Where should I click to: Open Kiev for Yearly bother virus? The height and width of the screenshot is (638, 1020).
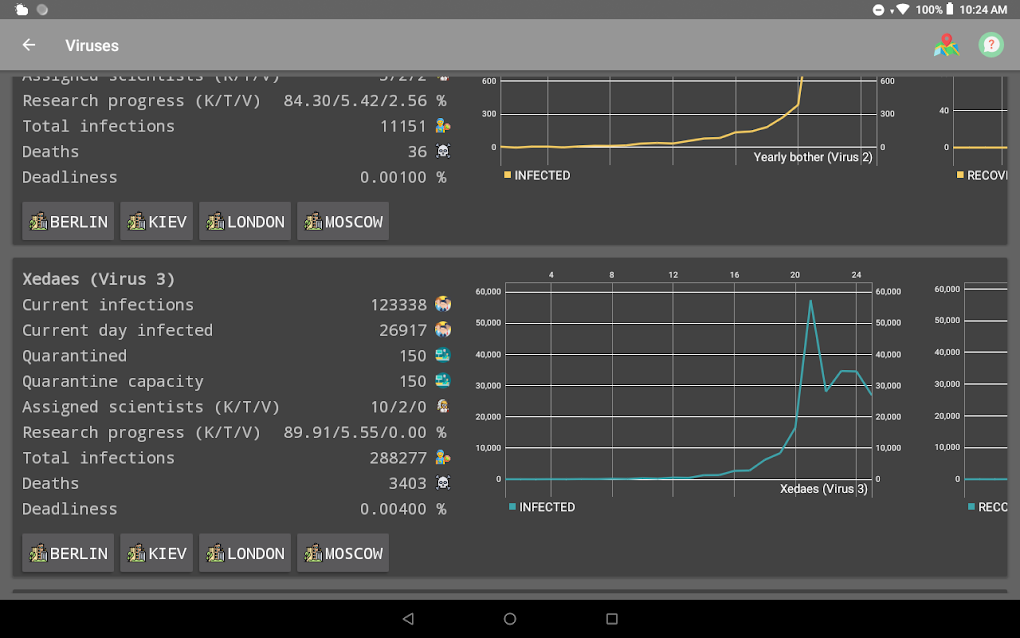coord(157,222)
